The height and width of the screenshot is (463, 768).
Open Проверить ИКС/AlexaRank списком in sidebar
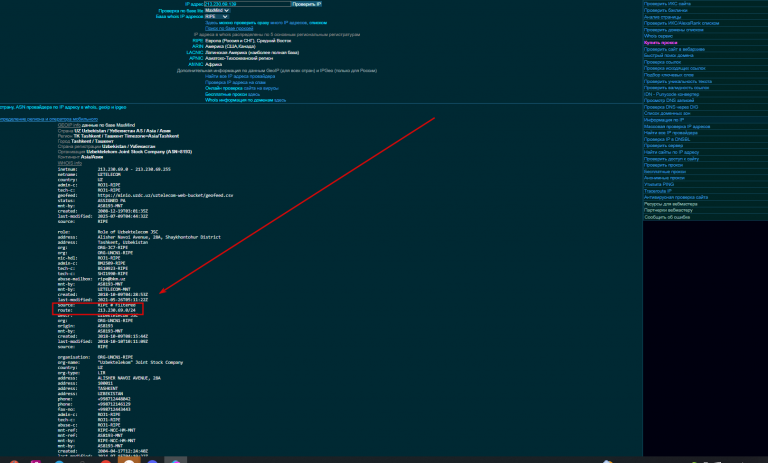(681, 23)
